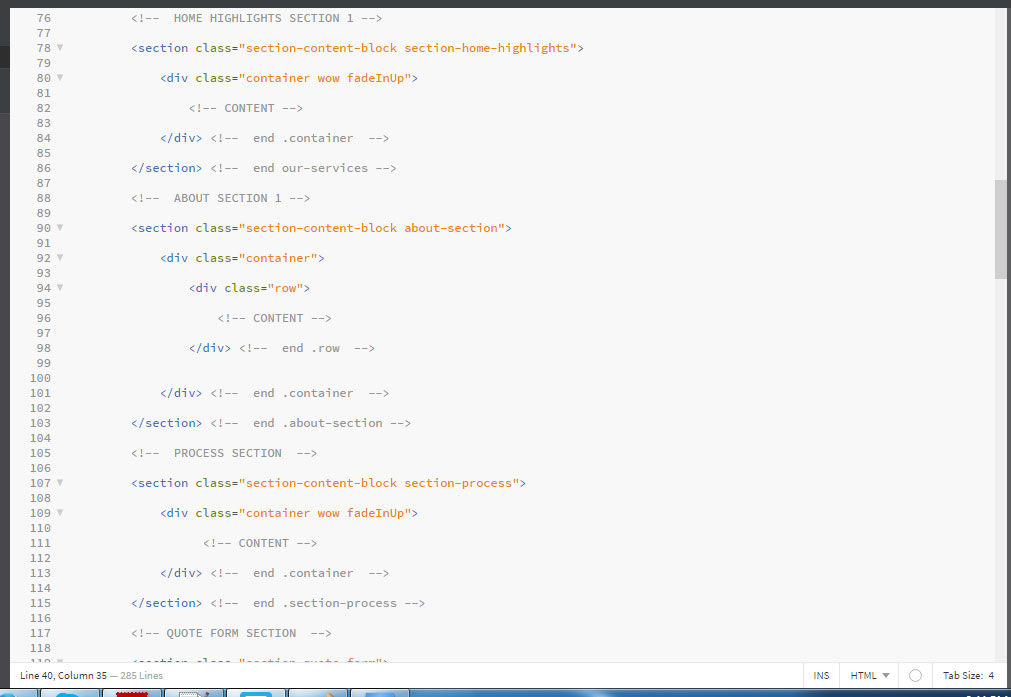Click the circular linting status indicator
Screen dimensions: 1011x697
[x=915, y=675]
